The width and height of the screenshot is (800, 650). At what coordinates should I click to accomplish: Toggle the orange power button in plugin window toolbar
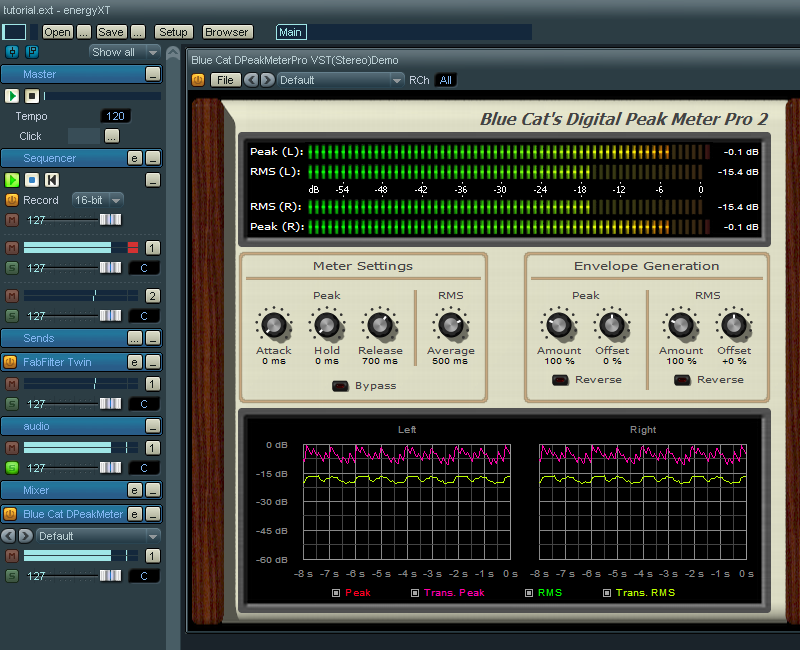coord(198,80)
